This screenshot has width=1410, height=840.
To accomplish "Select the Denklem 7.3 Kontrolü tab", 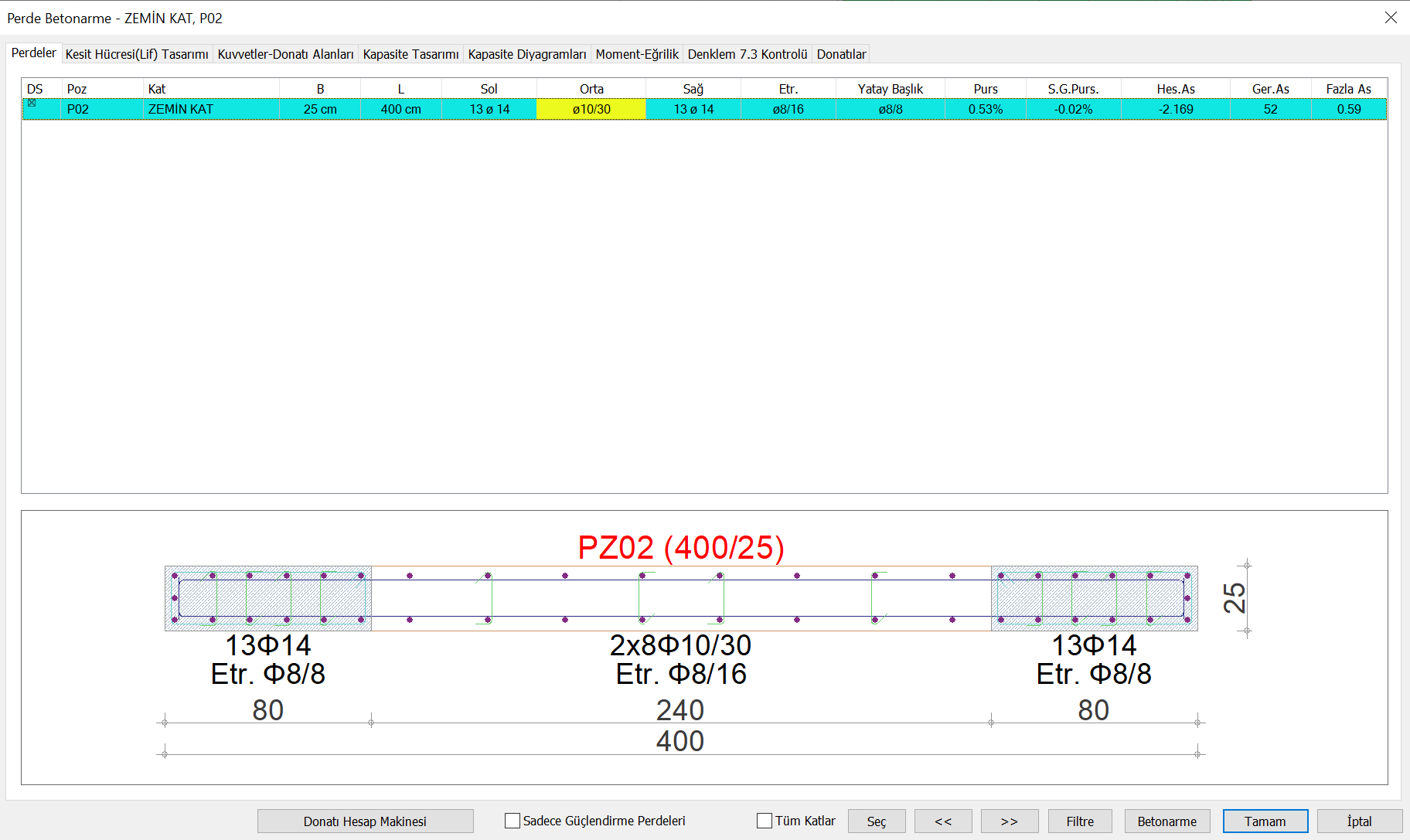I will click(747, 54).
